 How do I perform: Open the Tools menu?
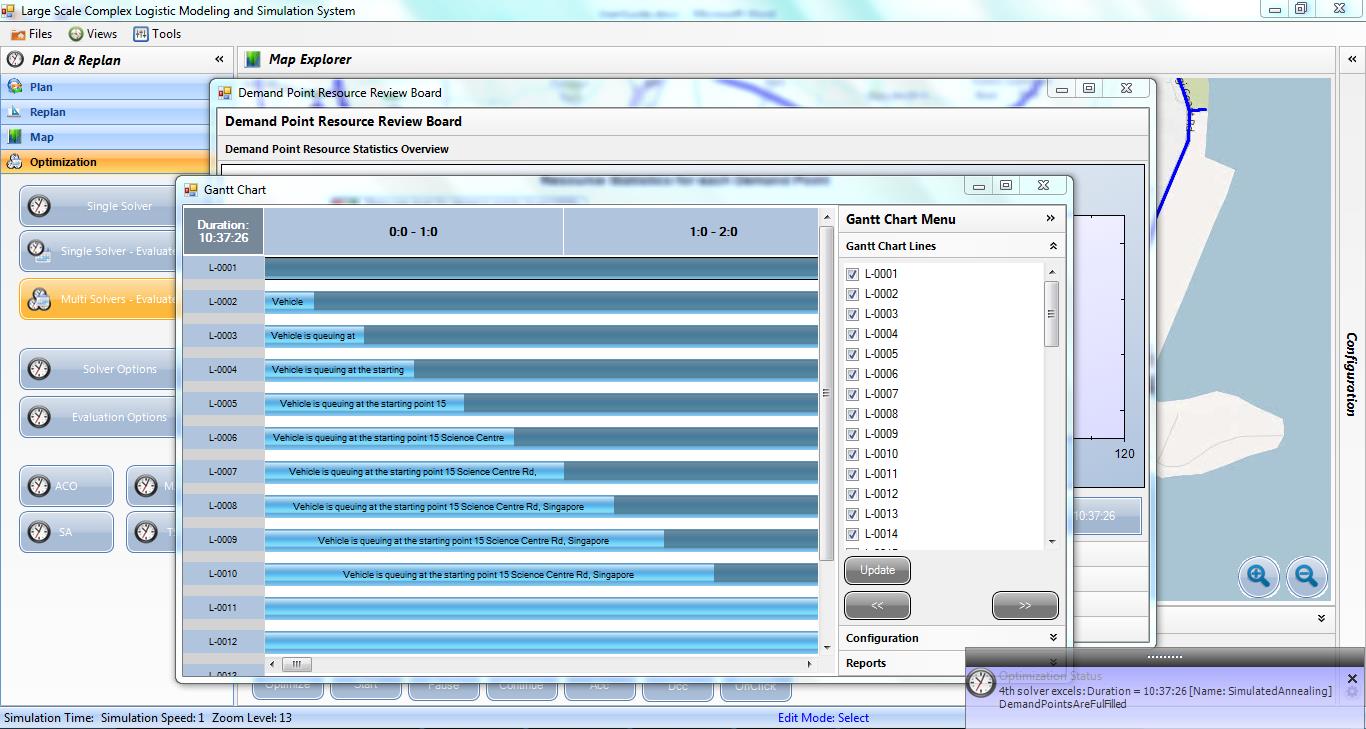157,34
